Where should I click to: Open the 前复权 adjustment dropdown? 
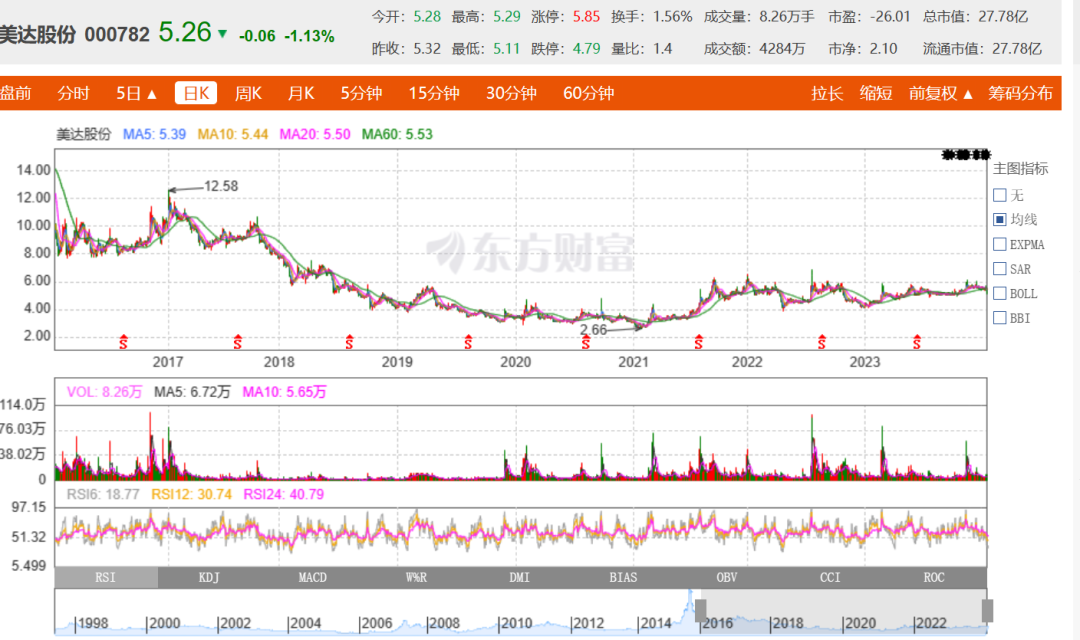(x=941, y=93)
